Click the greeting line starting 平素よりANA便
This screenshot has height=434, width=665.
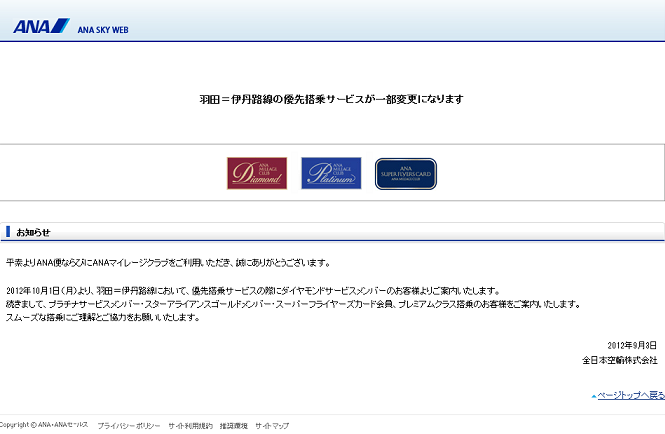click(x=168, y=263)
